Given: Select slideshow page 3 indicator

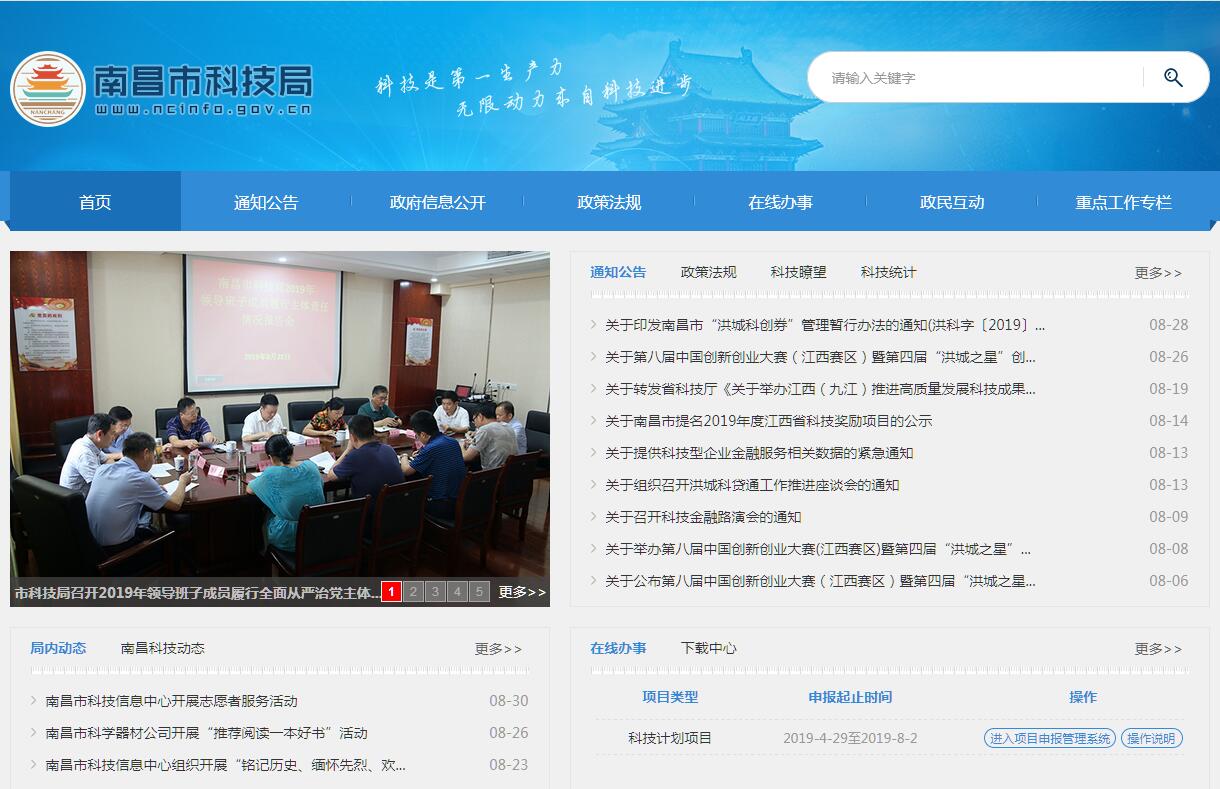Looking at the screenshot, I should coord(435,592).
